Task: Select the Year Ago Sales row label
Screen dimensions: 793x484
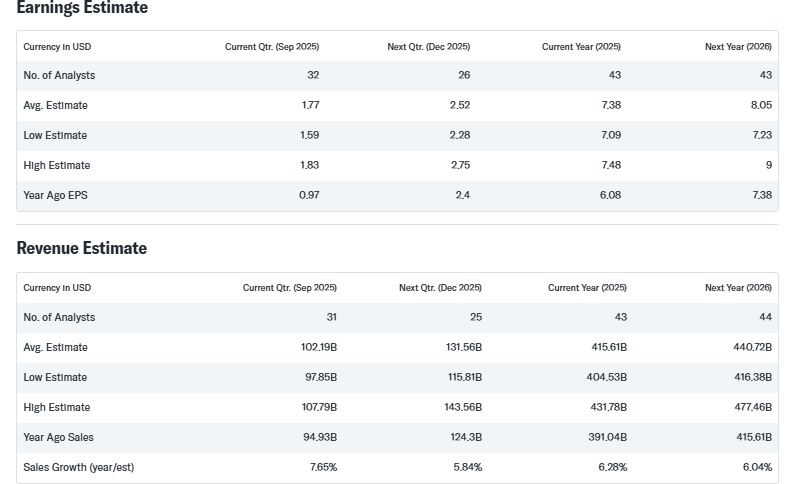Action: pyautogui.click(x=58, y=437)
